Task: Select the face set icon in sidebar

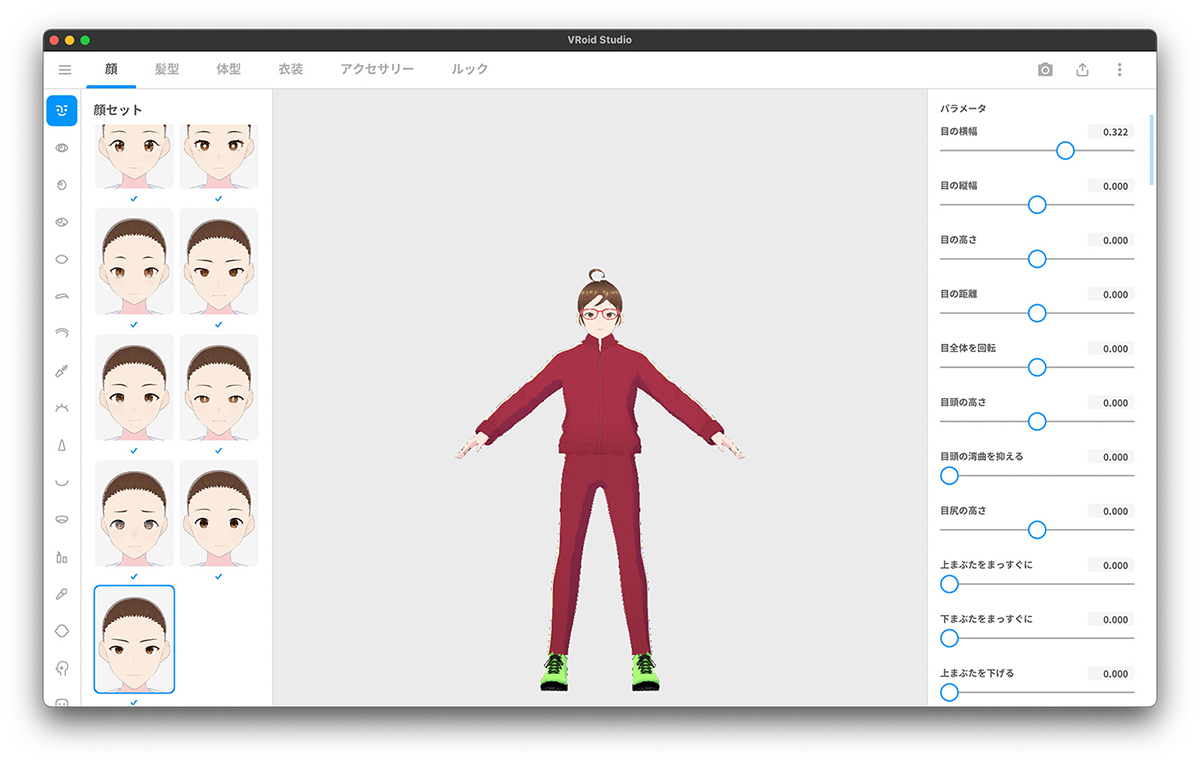Action: tap(62, 110)
